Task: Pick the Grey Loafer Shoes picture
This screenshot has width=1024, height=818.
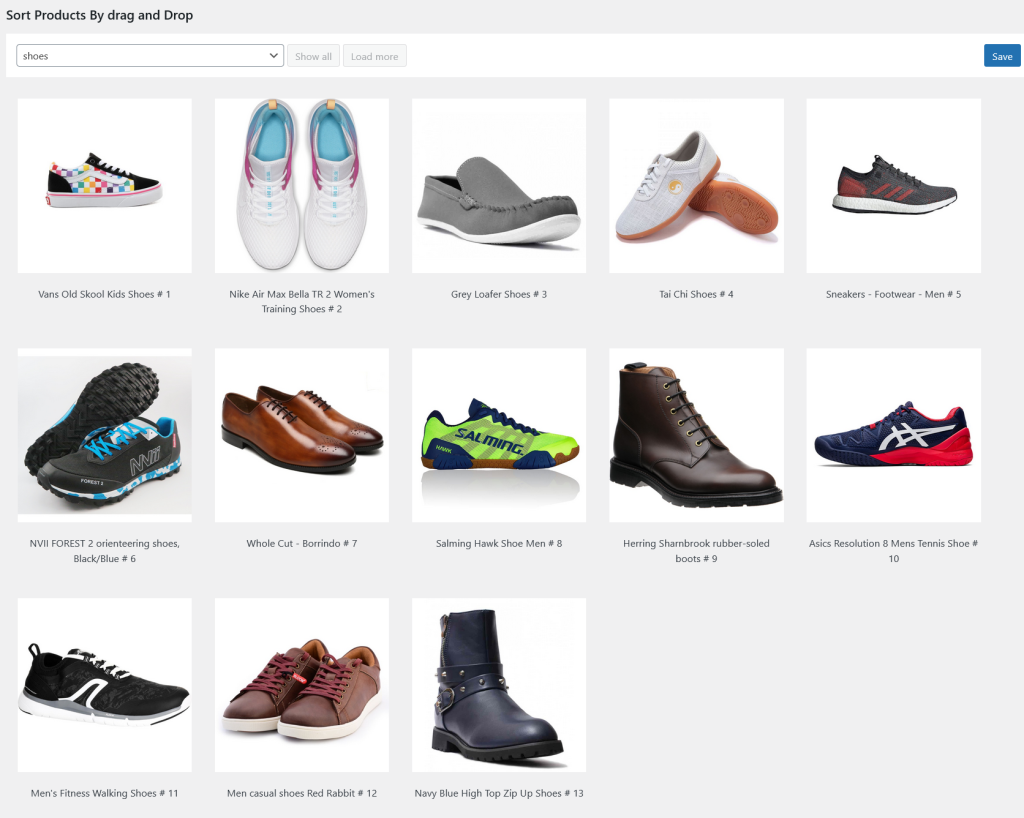Action: coord(498,185)
